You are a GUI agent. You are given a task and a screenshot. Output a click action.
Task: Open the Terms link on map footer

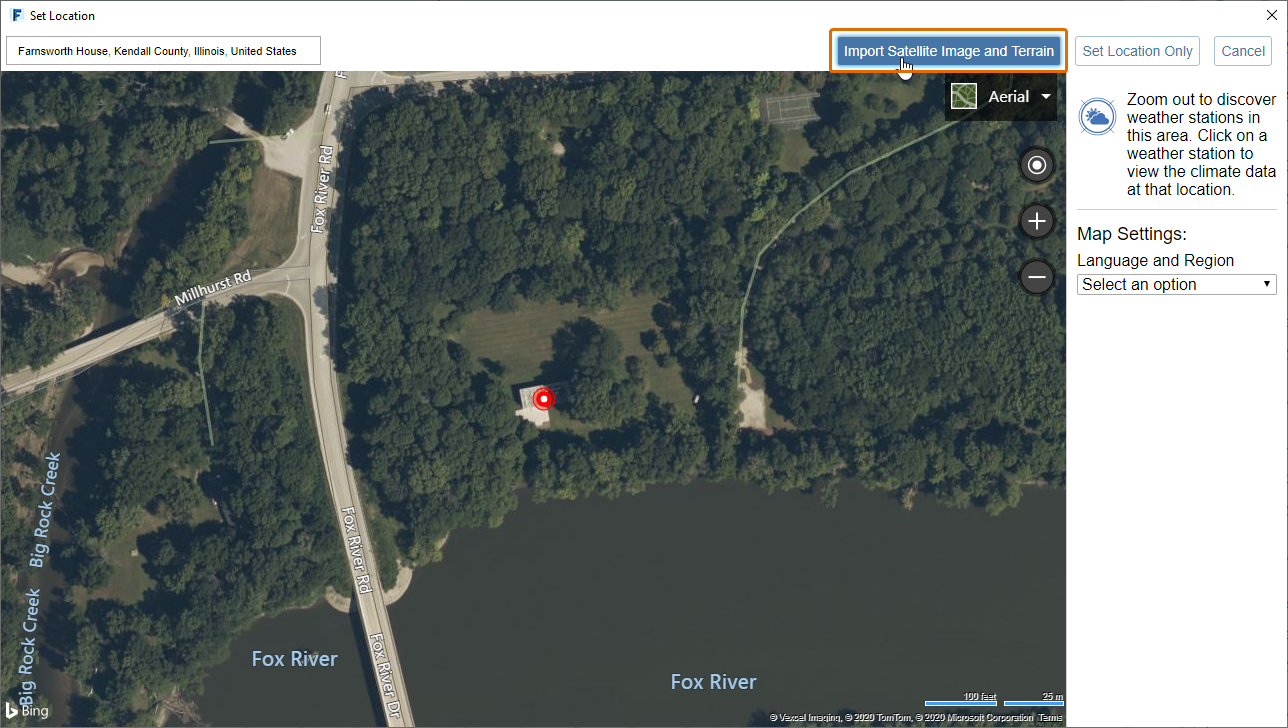pyautogui.click(x=1050, y=718)
